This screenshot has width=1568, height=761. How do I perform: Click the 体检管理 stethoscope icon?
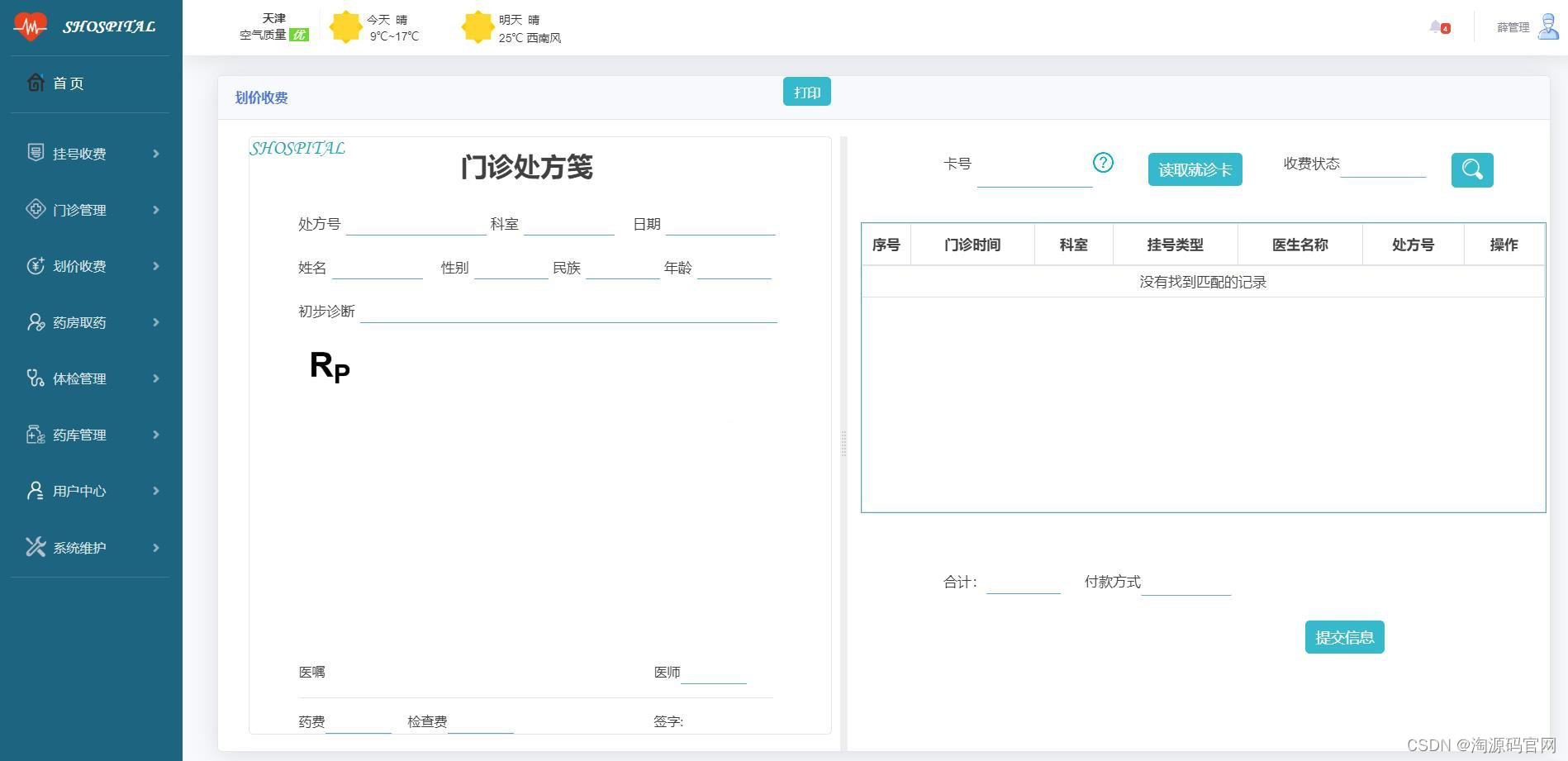(36, 378)
